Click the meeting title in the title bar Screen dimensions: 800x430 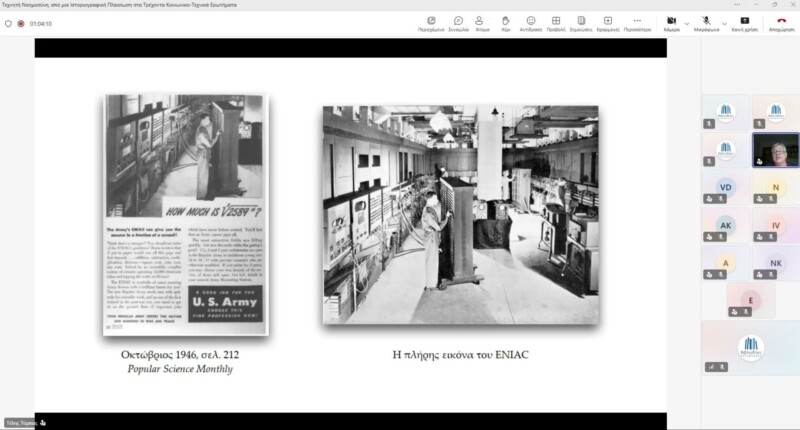pos(119,5)
